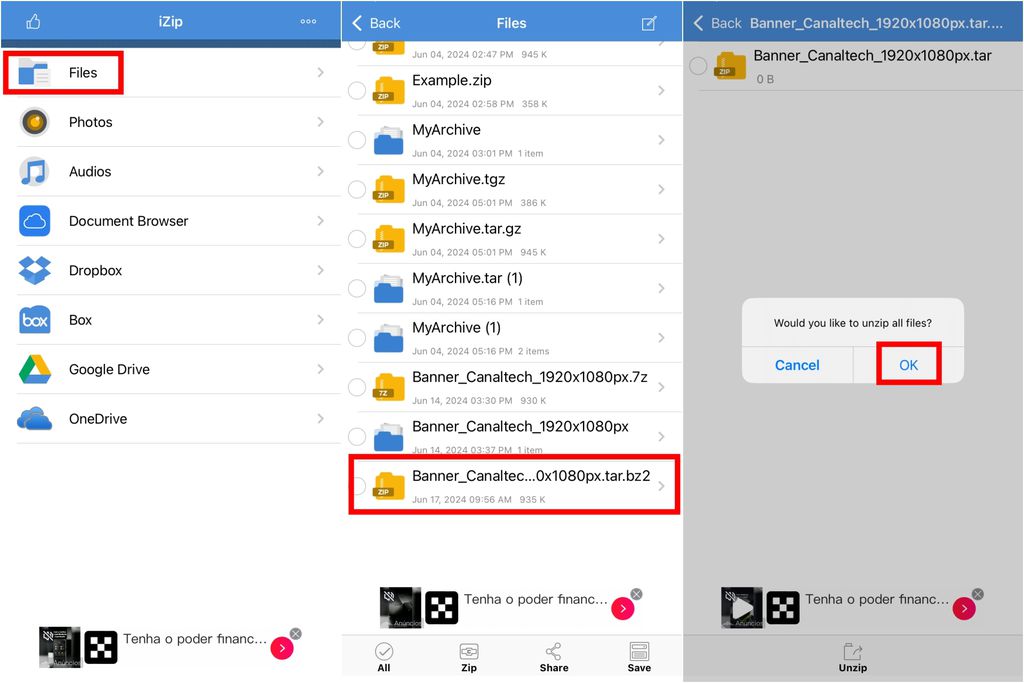Expand the MyArchive folder

[660, 139]
